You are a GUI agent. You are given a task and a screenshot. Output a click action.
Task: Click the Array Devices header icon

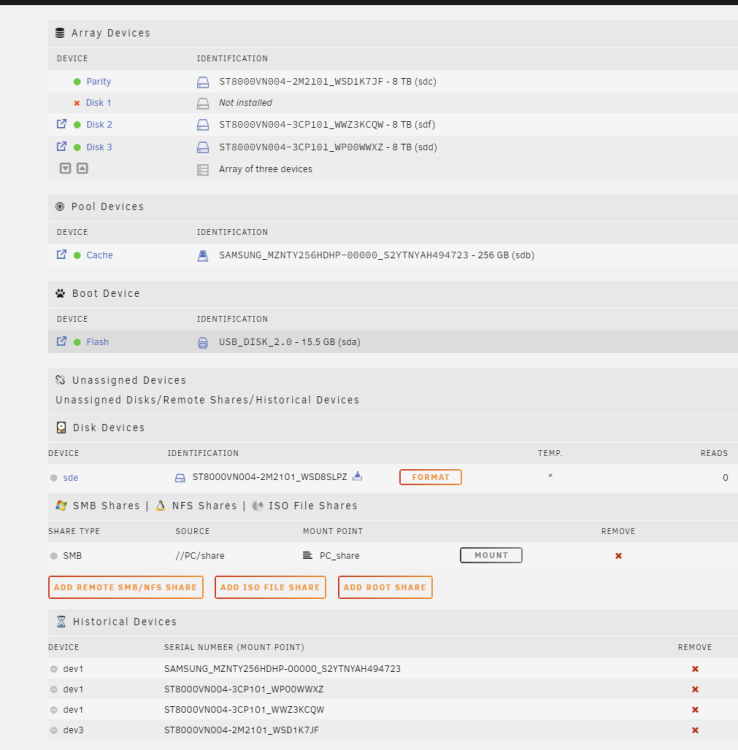click(x=60, y=33)
